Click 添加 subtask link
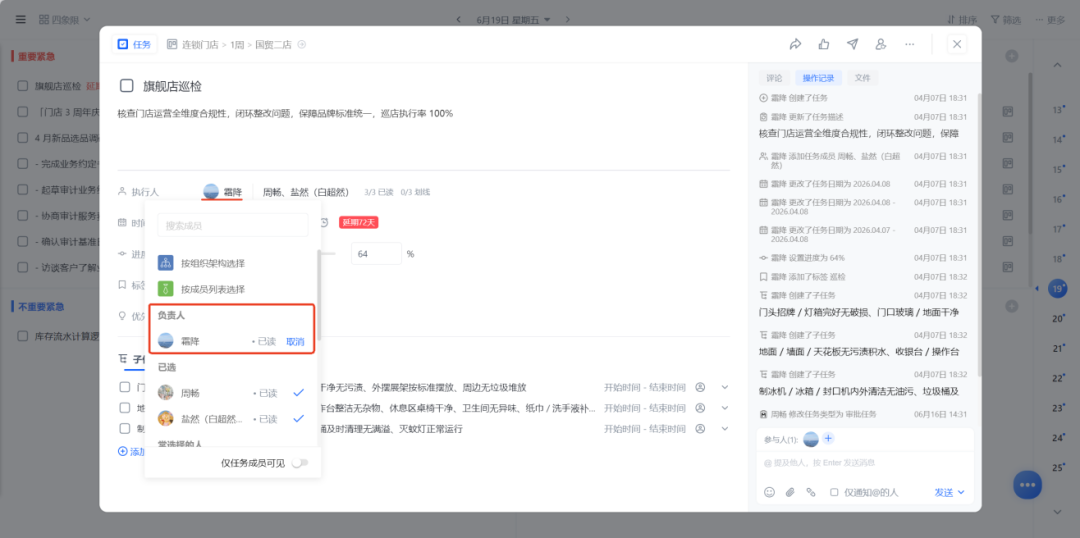 tap(132, 452)
